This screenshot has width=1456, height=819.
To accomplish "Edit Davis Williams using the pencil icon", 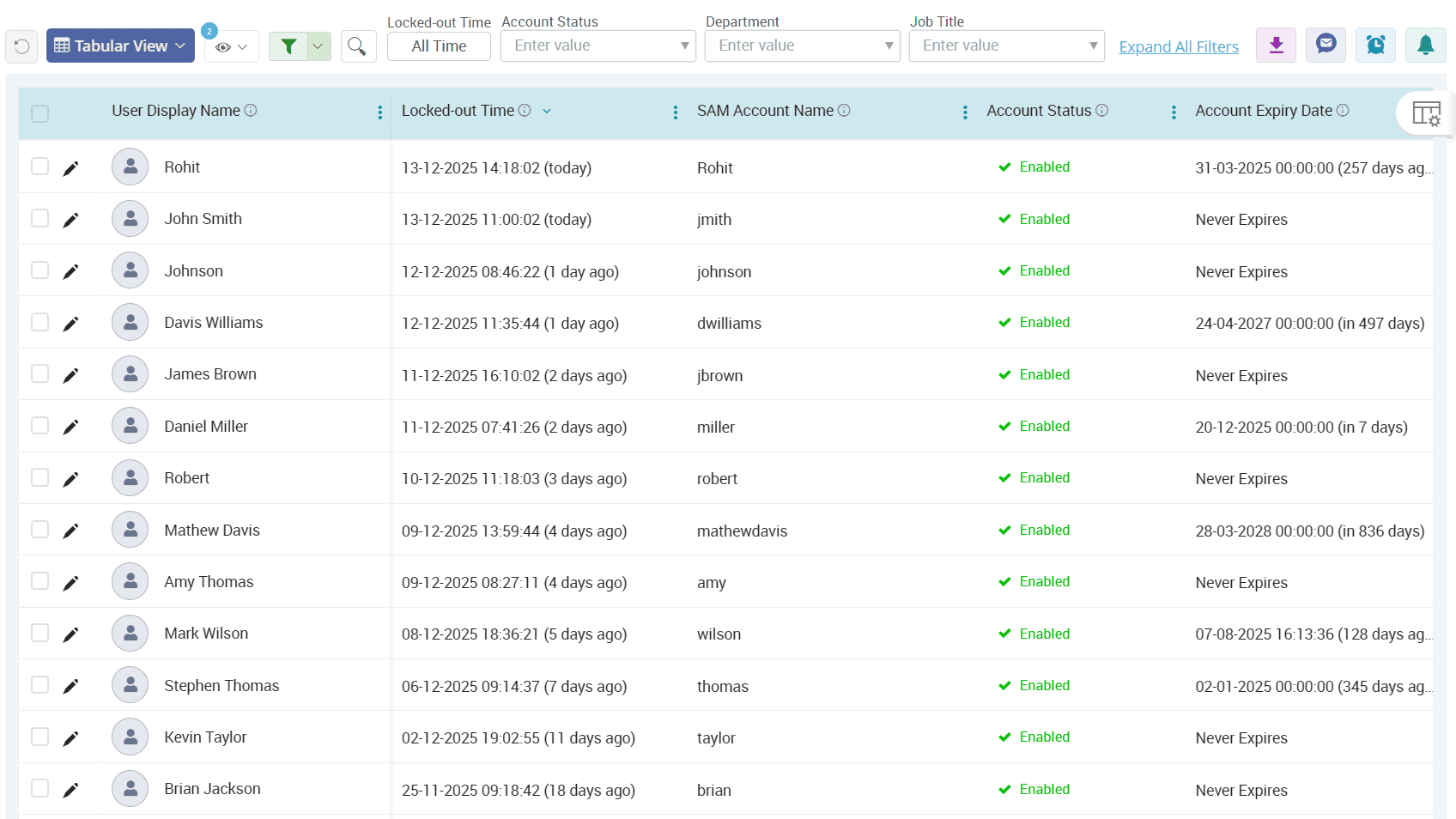I will (x=71, y=322).
